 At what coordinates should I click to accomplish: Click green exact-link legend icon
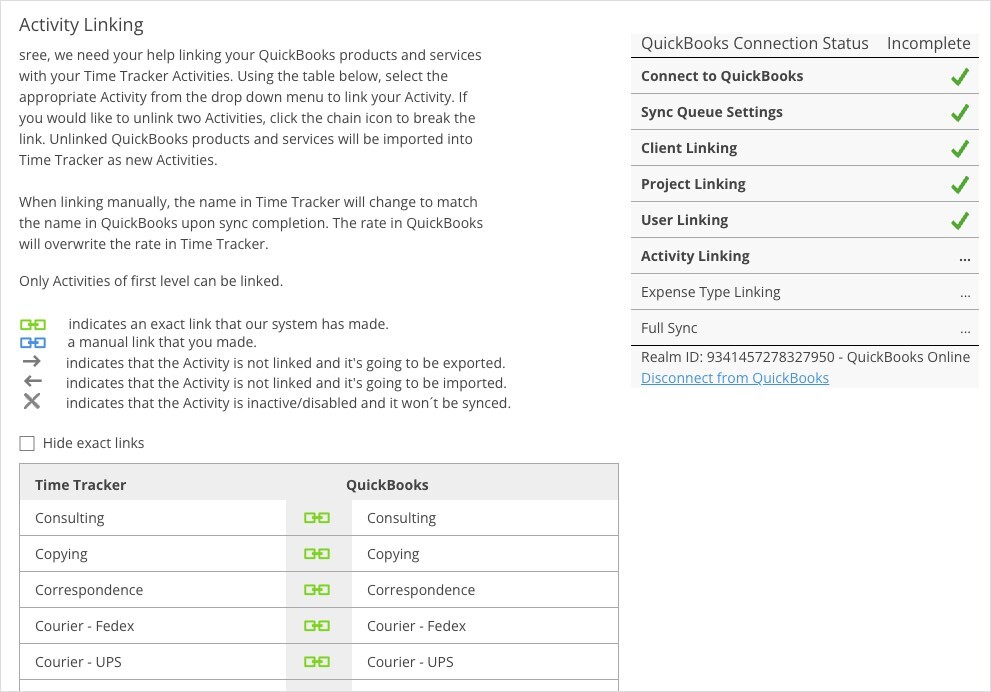click(x=33, y=325)
